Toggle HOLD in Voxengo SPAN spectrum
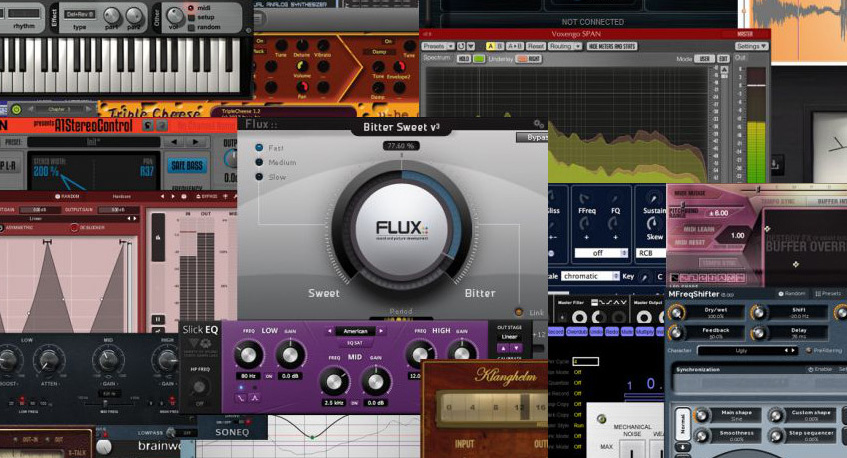This screenshot has width=847, height=458. tap(464, 59)
